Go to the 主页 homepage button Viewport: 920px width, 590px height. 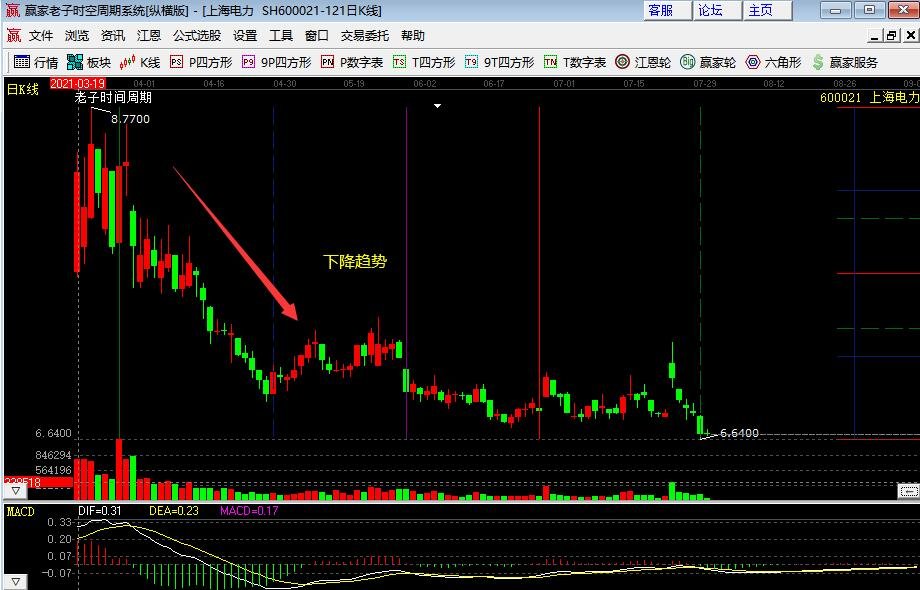click(x=767, y=10)
